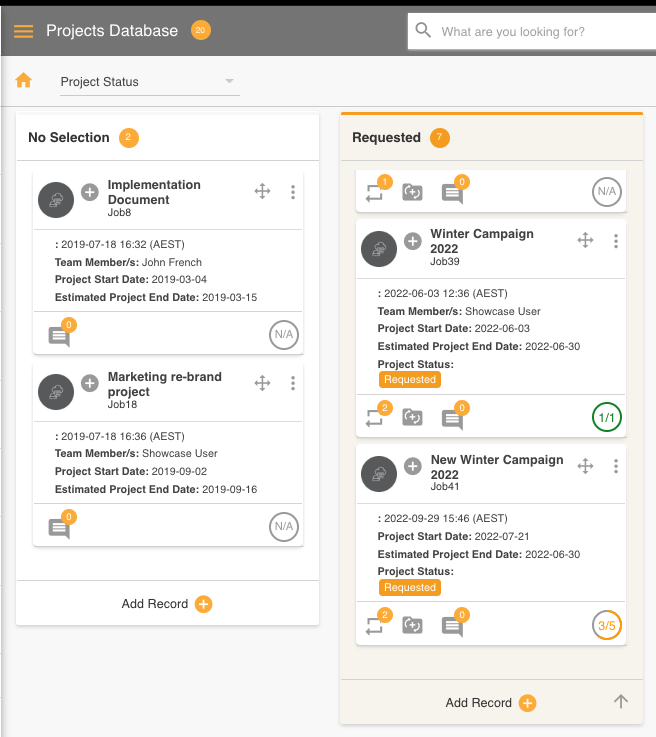The height and width of the screenshot is (737, 656).
Task: Click Project Start Date 2022-07-21
Action: pos(453,536)
